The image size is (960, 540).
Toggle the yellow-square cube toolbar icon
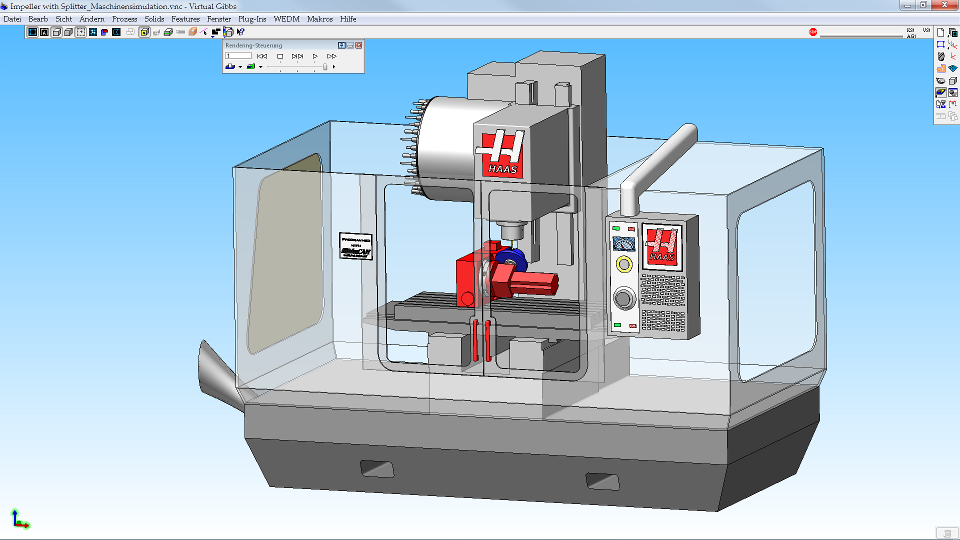[144, 32]
